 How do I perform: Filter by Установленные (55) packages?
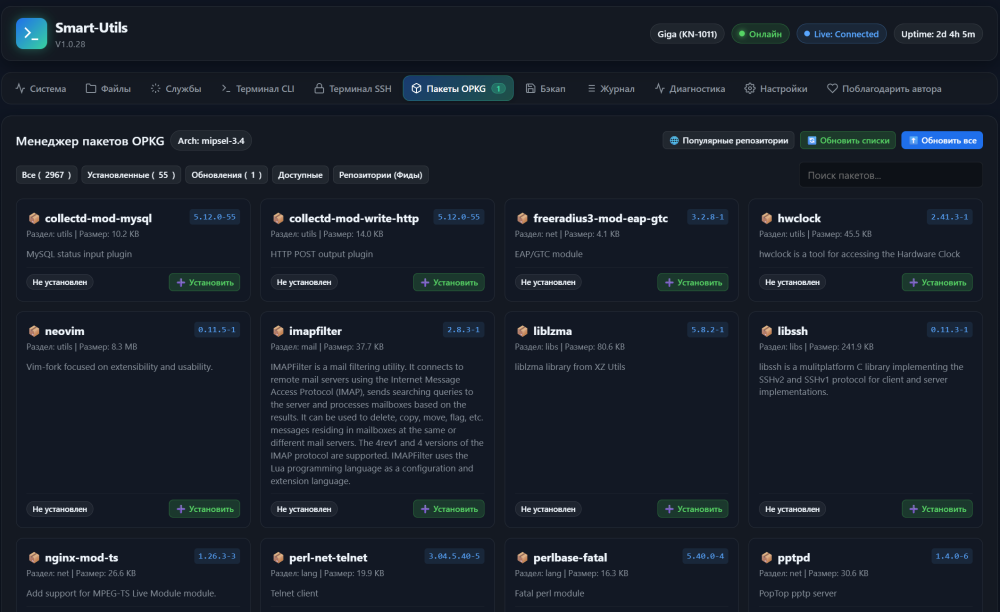click(x=131, y=175)
